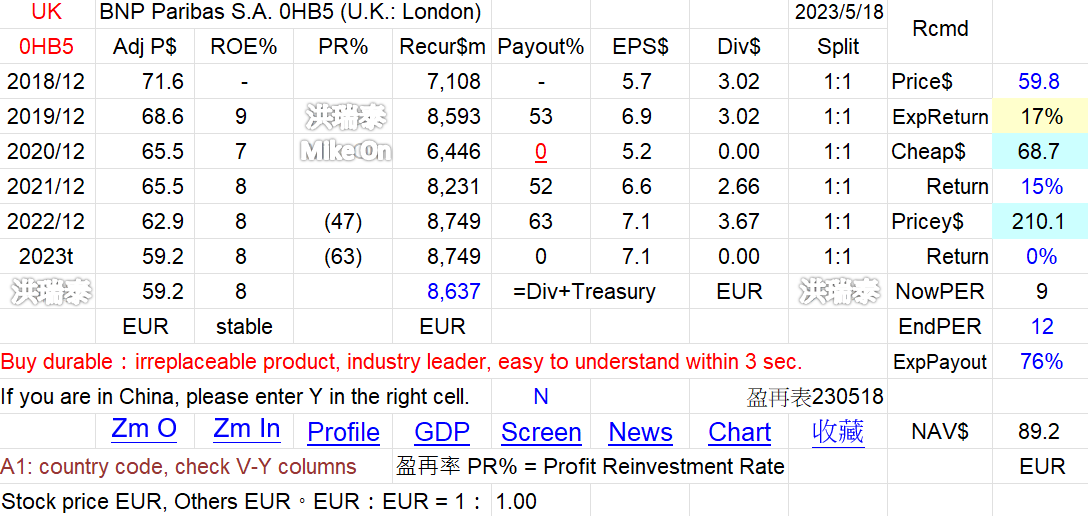Click the 2020/12 EPS$ value 5.2
Image resolution: width=1088 pixels, height=516 pixels.
pyautogui.click(x=636, y=151)
